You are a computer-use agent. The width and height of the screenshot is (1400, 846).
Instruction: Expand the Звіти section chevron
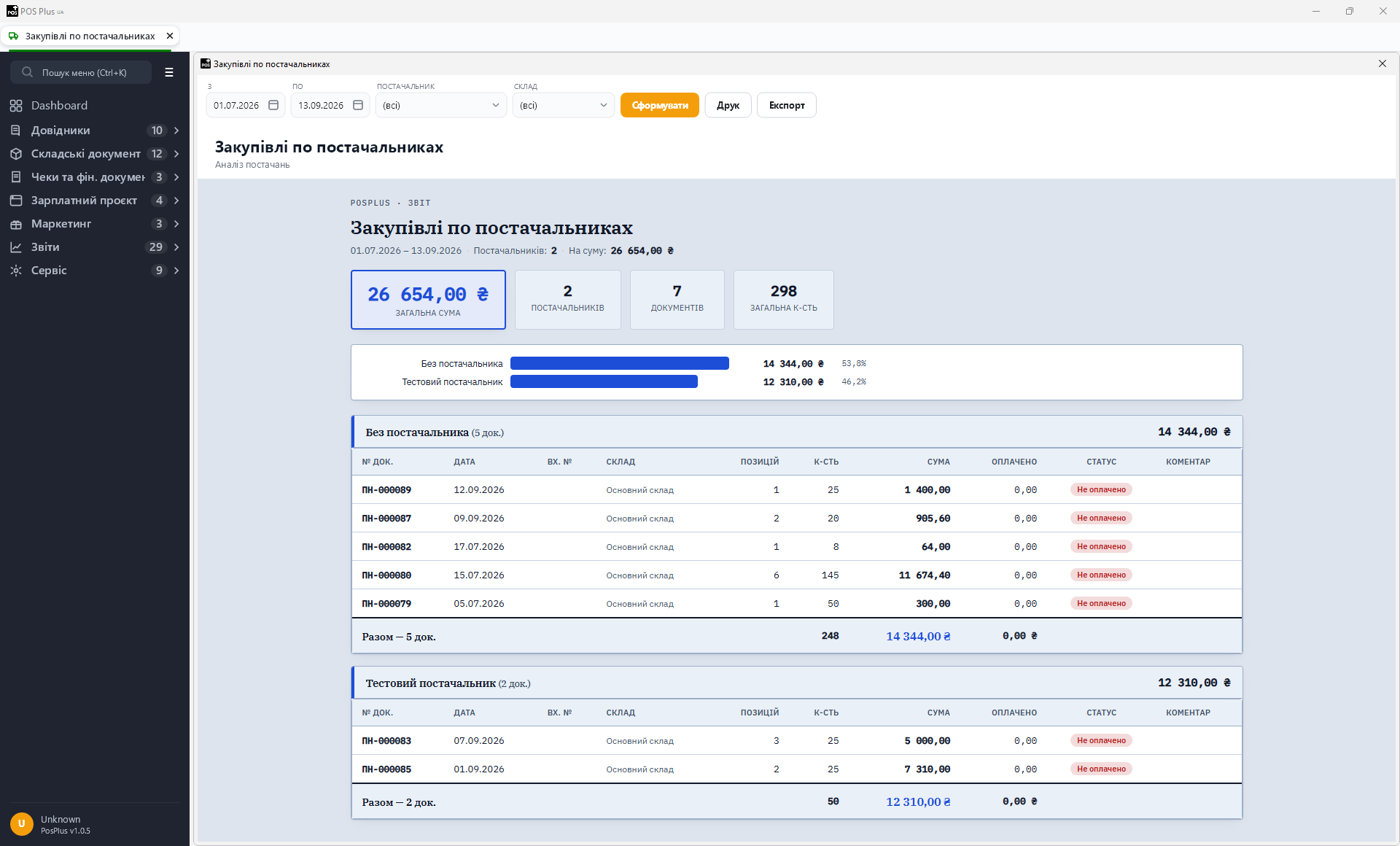tap(176, 247)
